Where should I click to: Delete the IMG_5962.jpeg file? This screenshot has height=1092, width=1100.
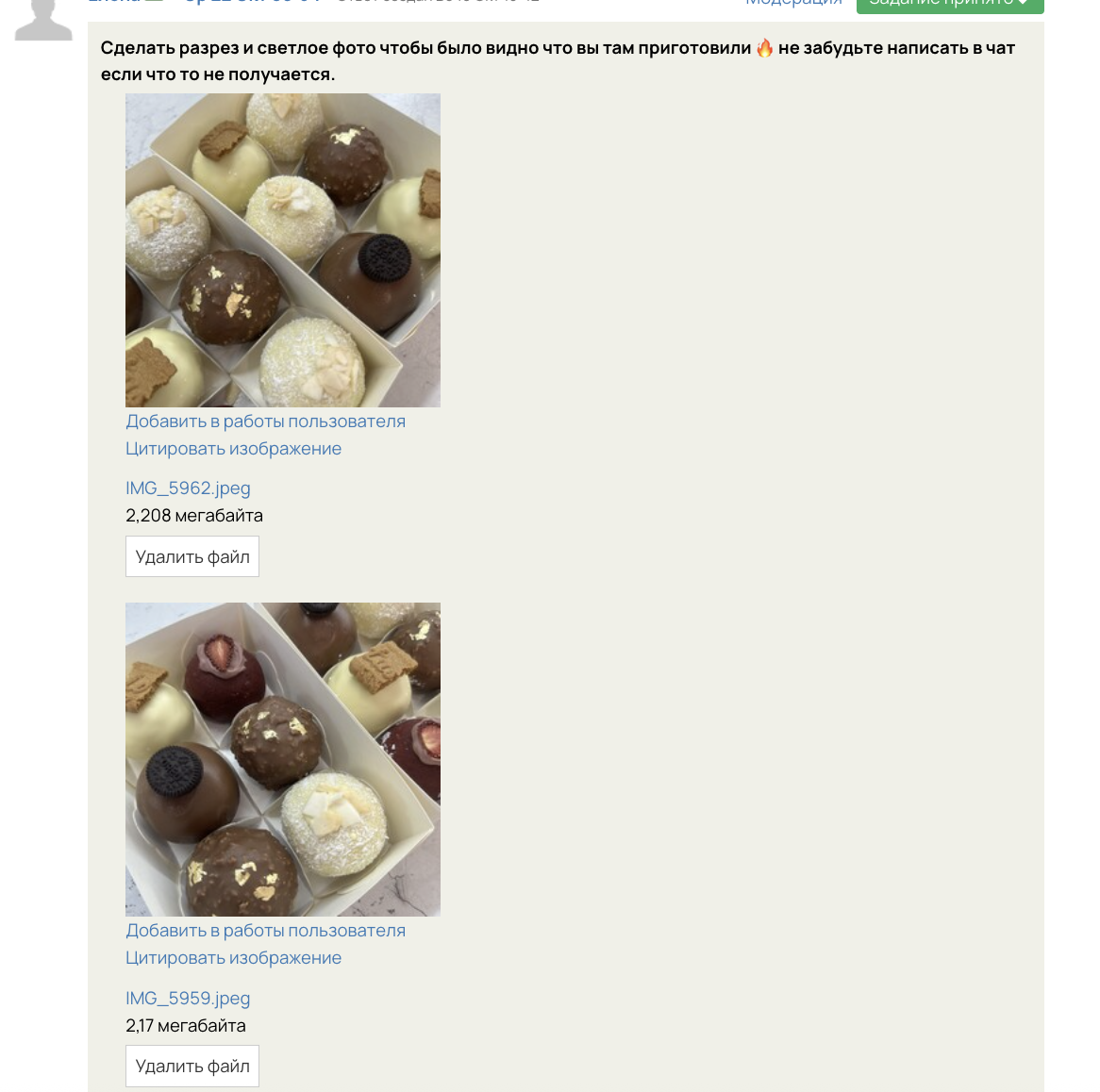click(x=192, y=557)
